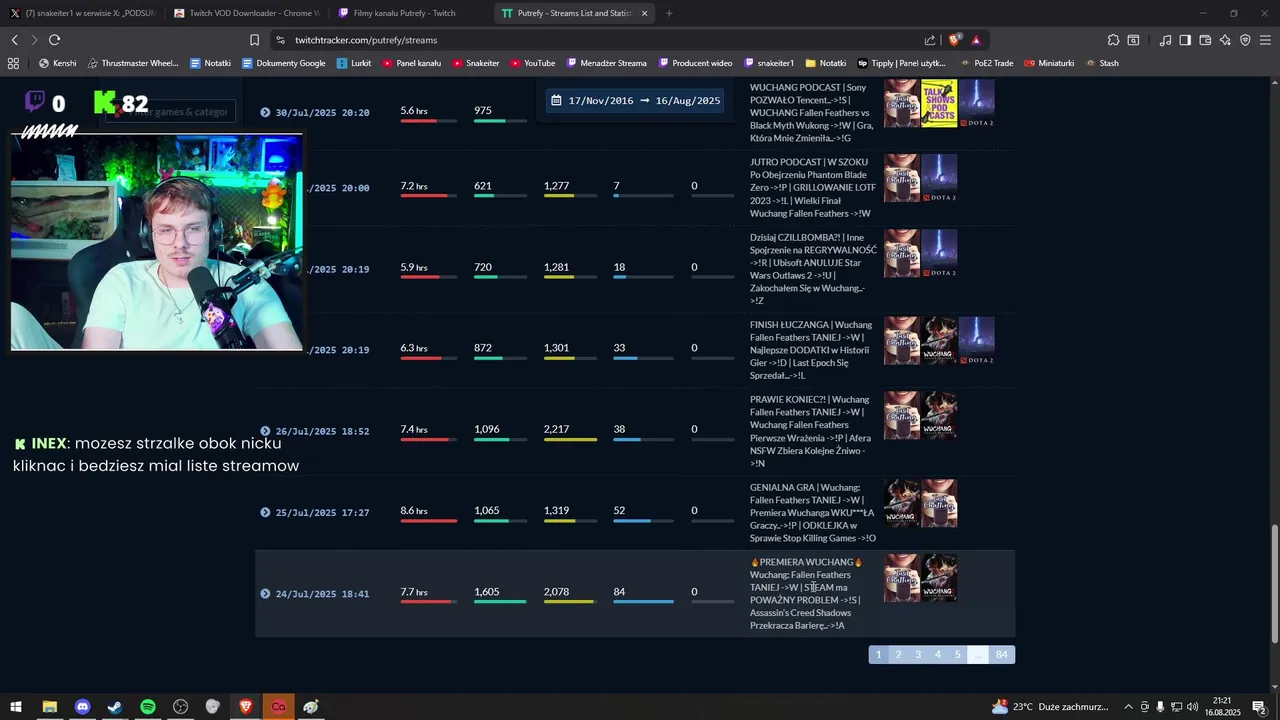Reload the twitchtracker page

[54, 40]
